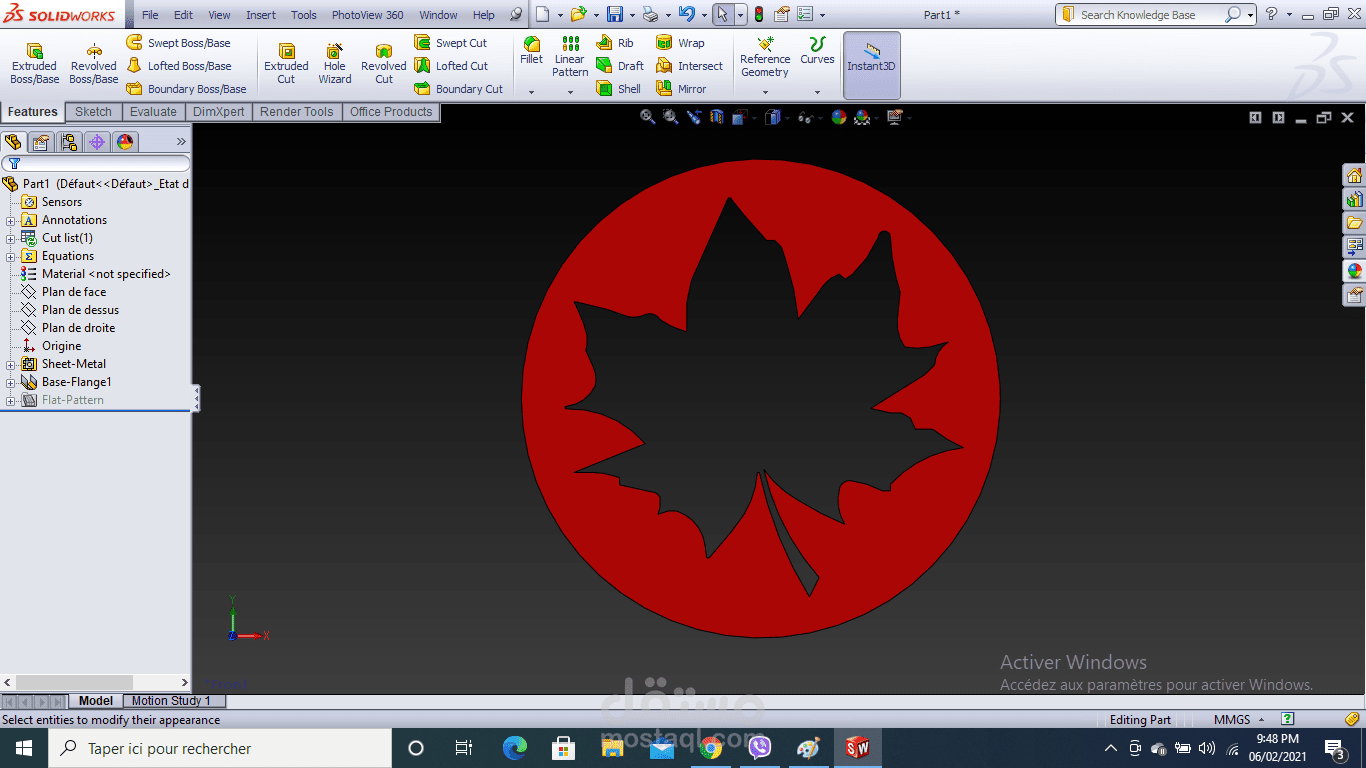Open Microsoft Edge from the taskbar
The width and height of the screenshot is (1366, 768).
click(515, 748)
